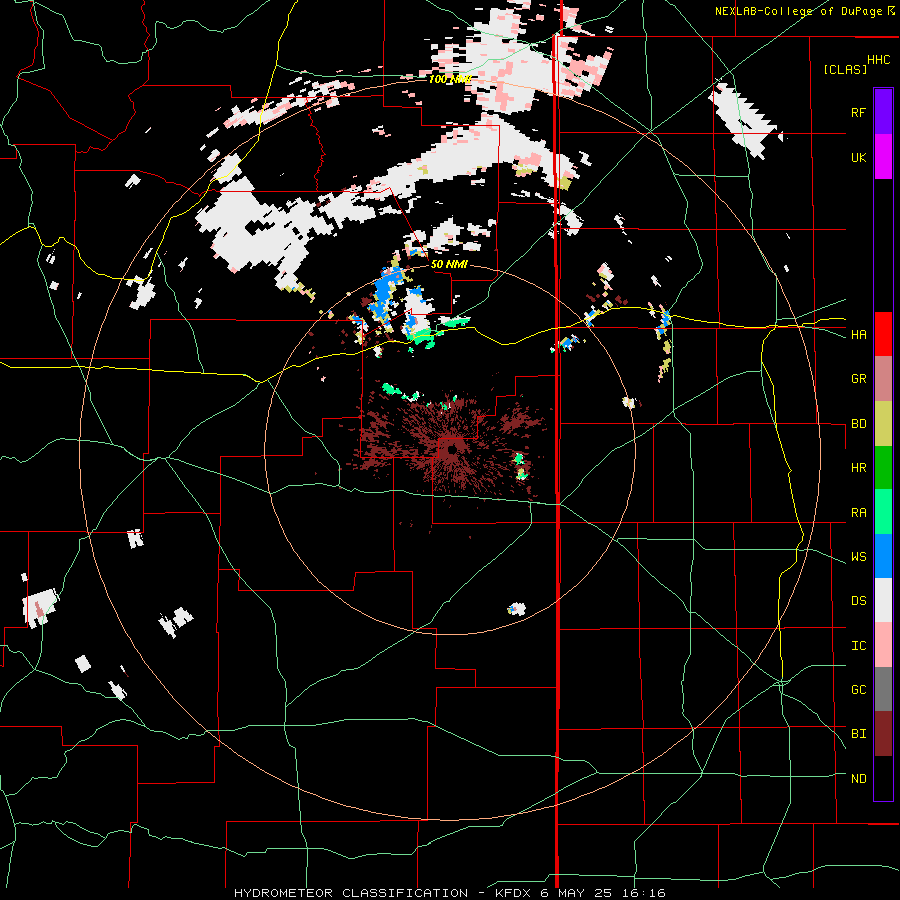Select the GR graupel legend color swatch
Screen dimensions: 900x900
tap(883, 379)
